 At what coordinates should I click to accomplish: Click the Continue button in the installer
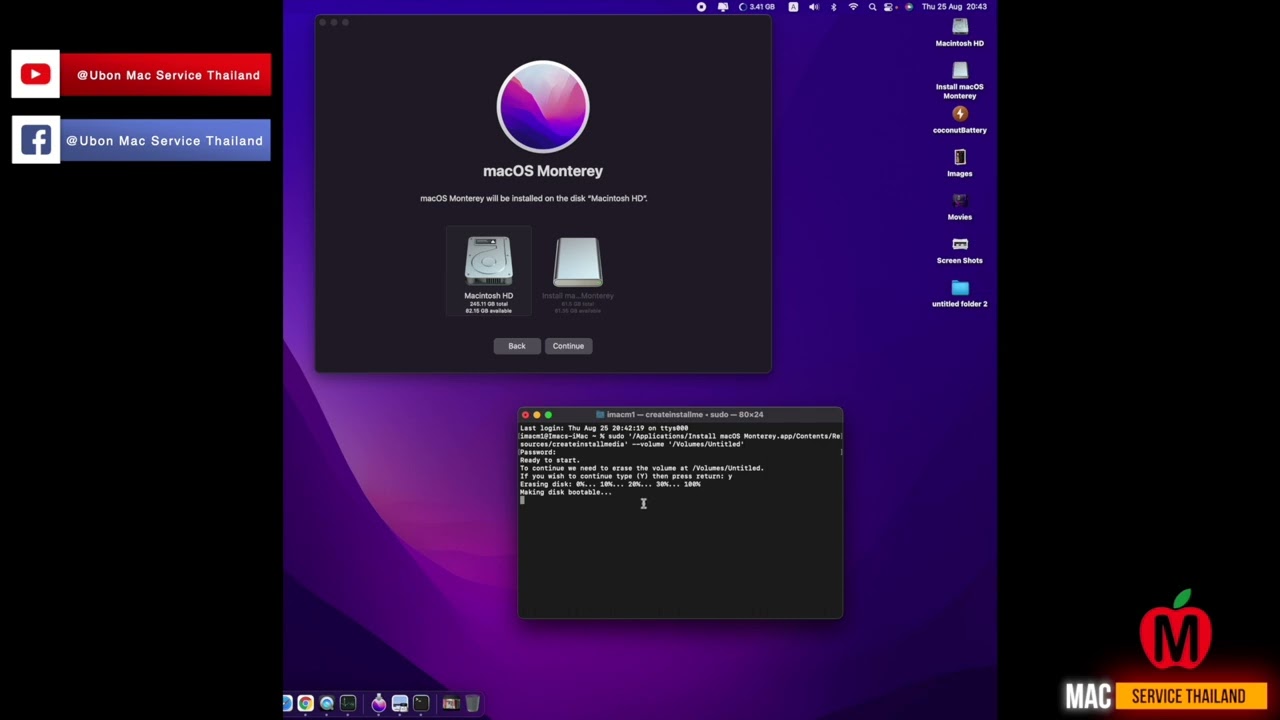point(568,346)
